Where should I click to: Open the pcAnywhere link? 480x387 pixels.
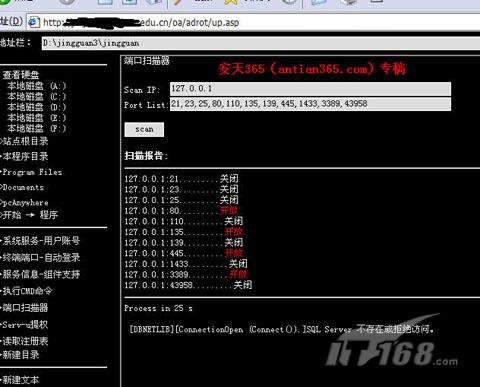pyautogui.click(x=25, y=203)
